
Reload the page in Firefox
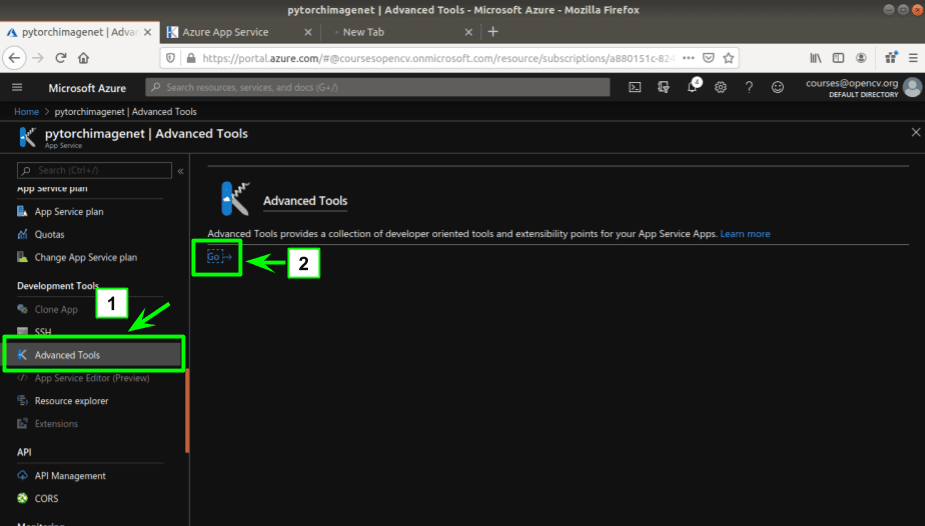61,58
